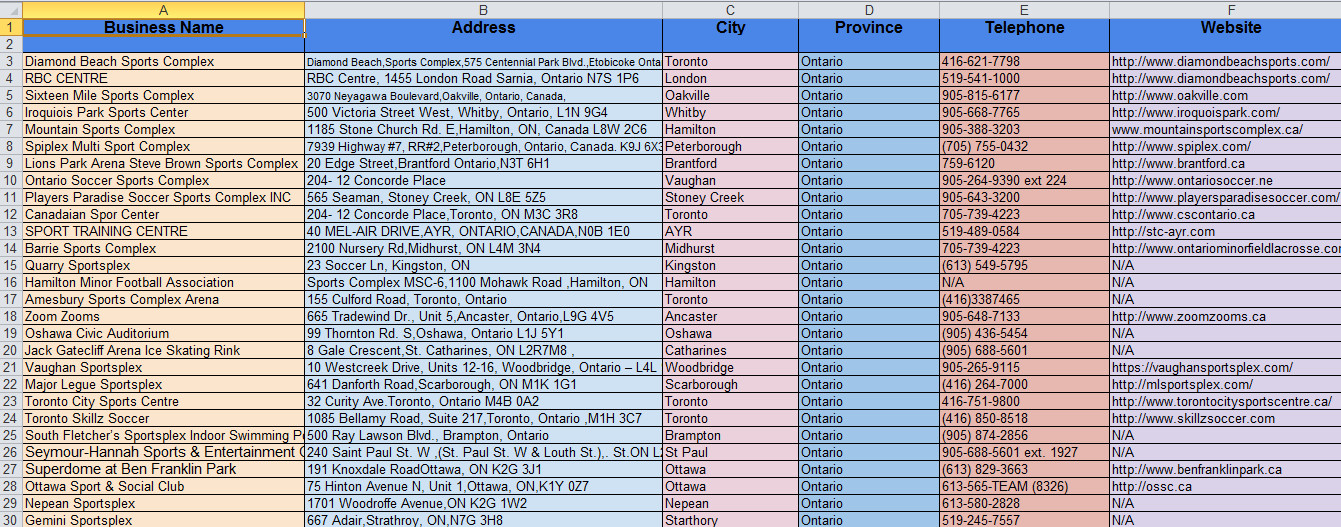Select city cell St Paul
This screenshot has height=527, width=1341.
pyautogui.click(x=731, y=453)
